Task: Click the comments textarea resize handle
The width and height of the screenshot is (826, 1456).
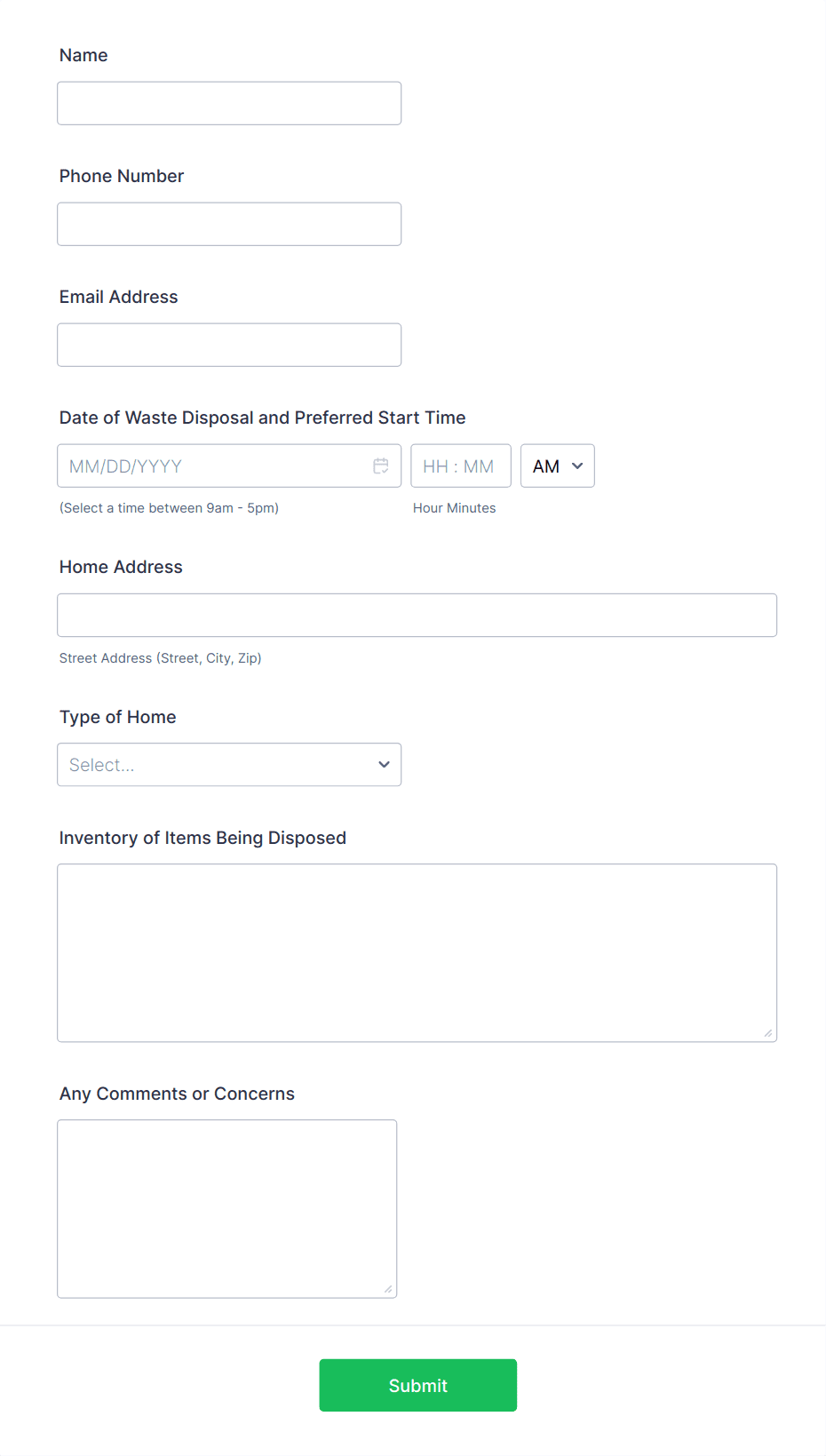Action: (x=388, y=1288)
